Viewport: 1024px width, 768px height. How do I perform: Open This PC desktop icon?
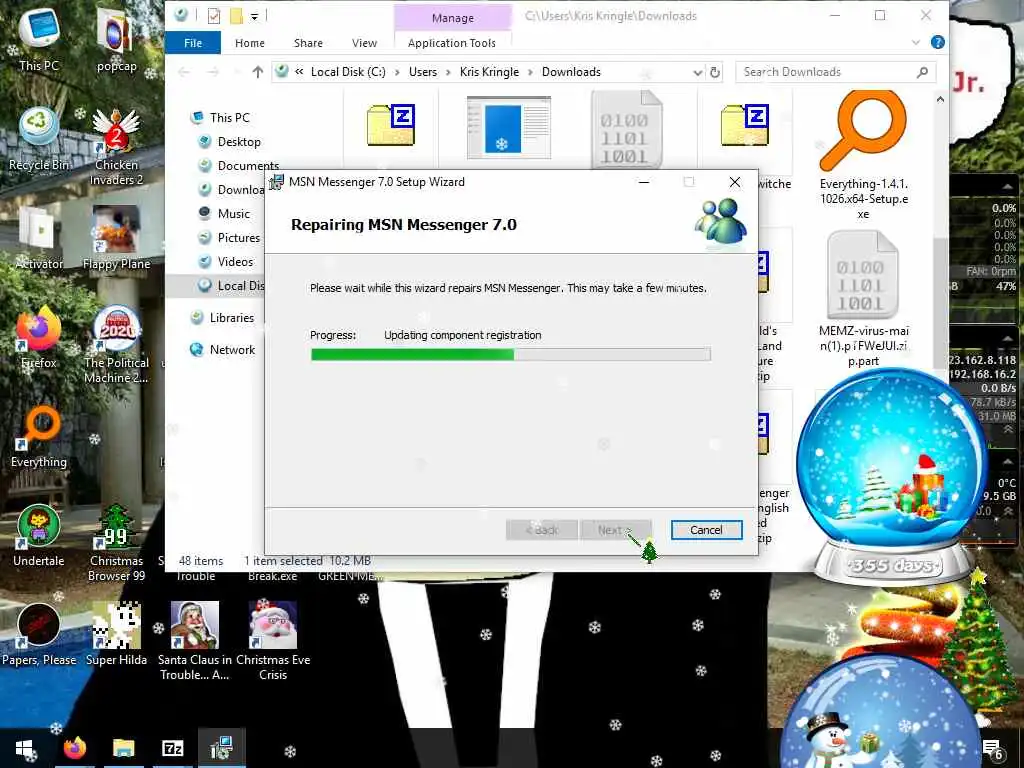(x=39, y=37)
